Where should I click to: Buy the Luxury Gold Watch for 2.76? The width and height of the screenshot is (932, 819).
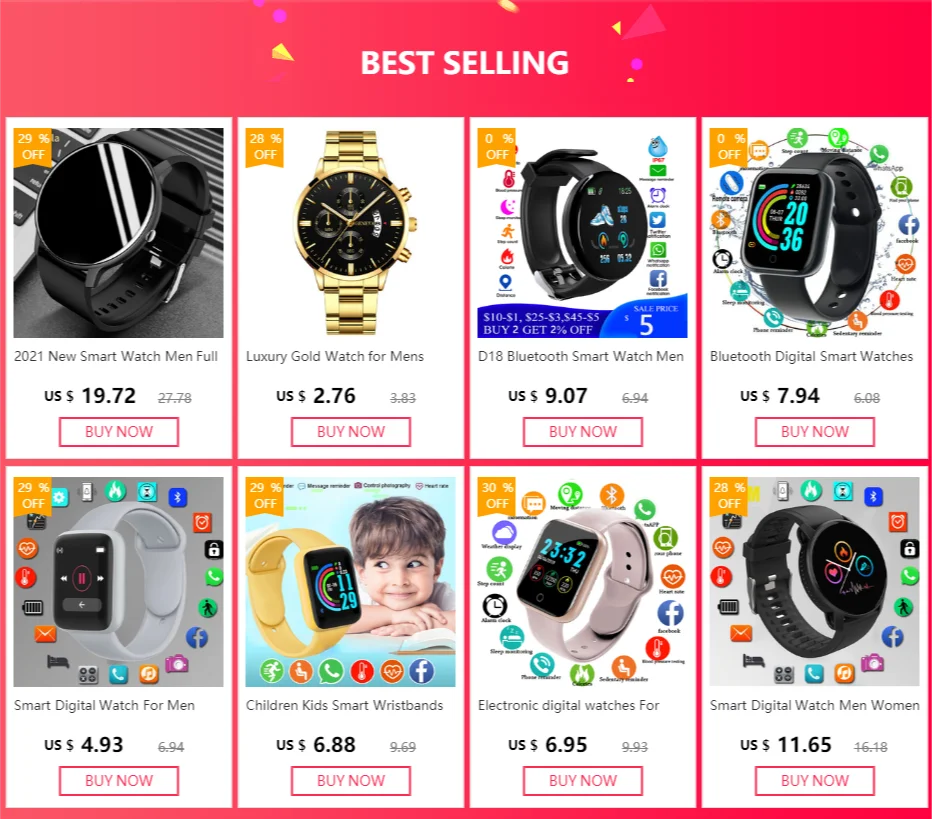point(351,432)
